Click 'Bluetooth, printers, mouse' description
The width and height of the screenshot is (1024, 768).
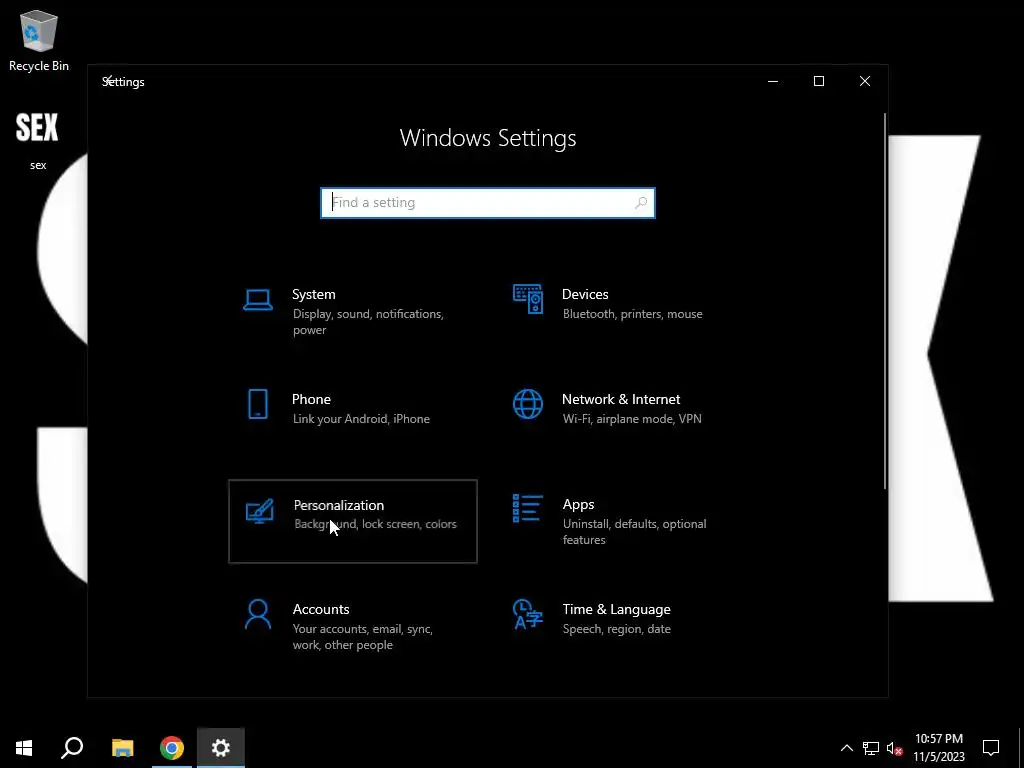633,314
